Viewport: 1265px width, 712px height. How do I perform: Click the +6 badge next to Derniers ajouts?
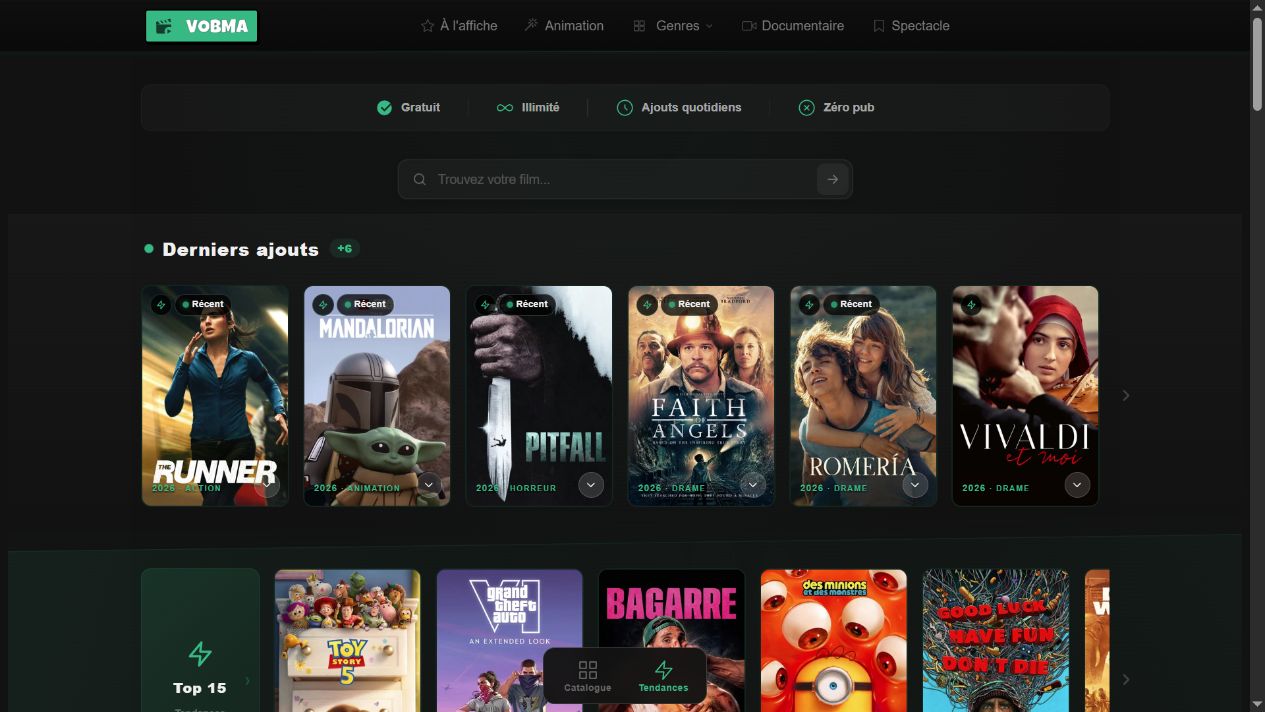point(345,248)
